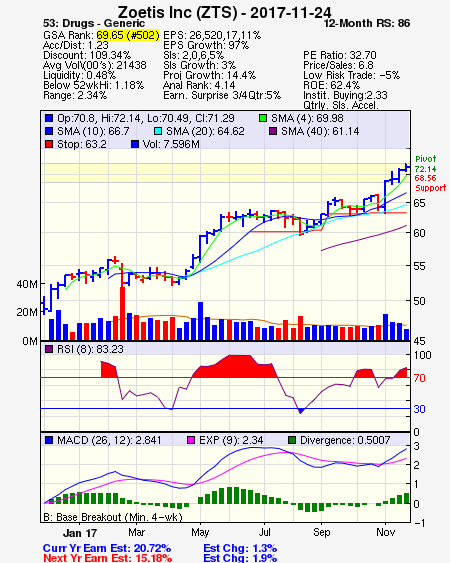Click the purple SMA (40) legend swatch
The image size is (450, 563).
pos(273,131)
